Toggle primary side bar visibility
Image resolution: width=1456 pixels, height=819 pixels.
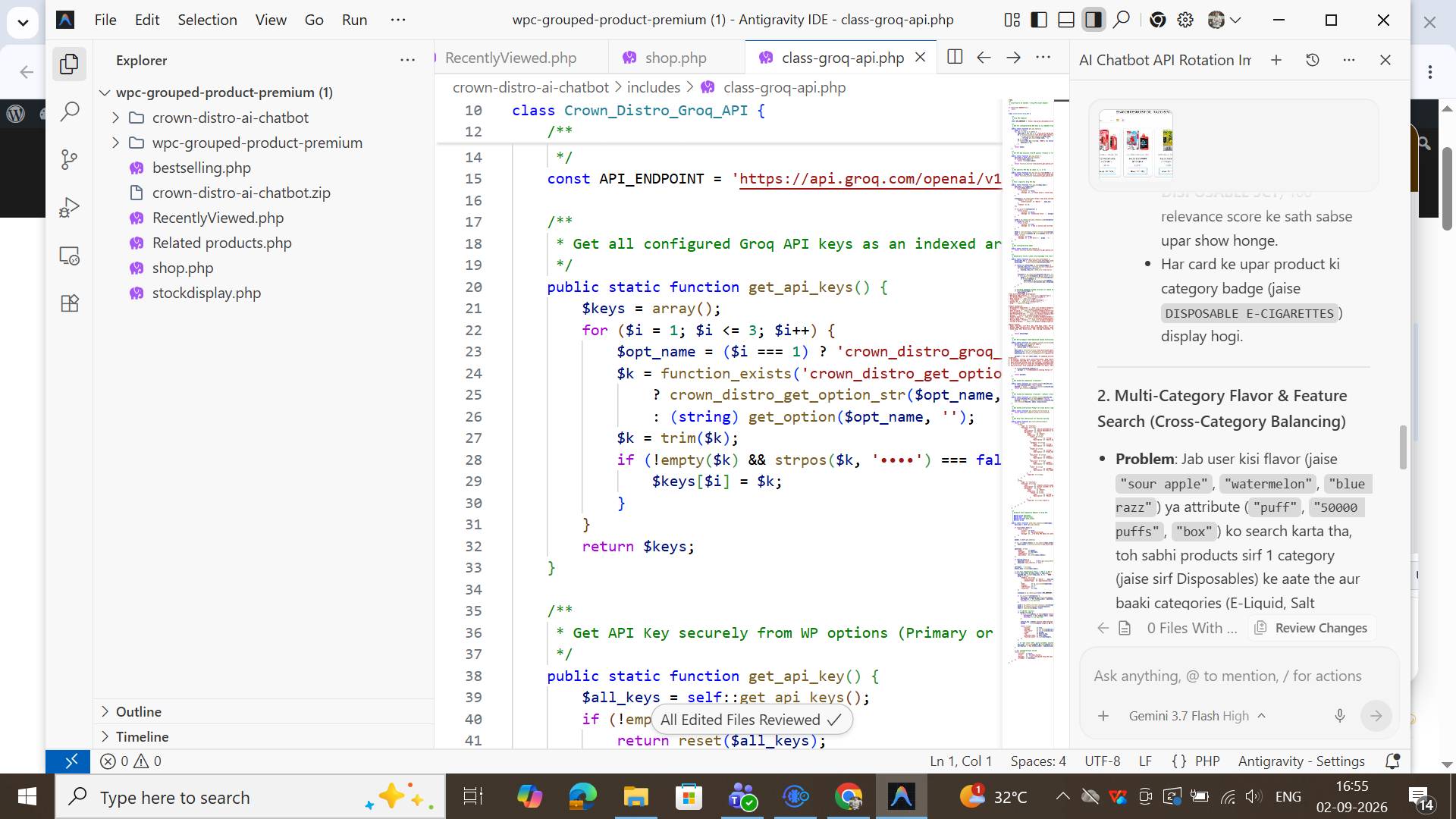(1039, 20)
